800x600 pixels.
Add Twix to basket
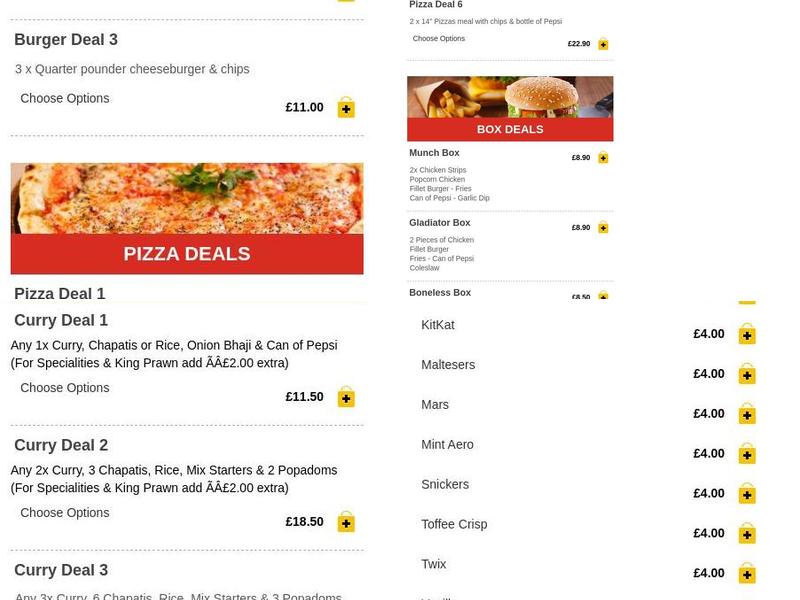[747, 574]
